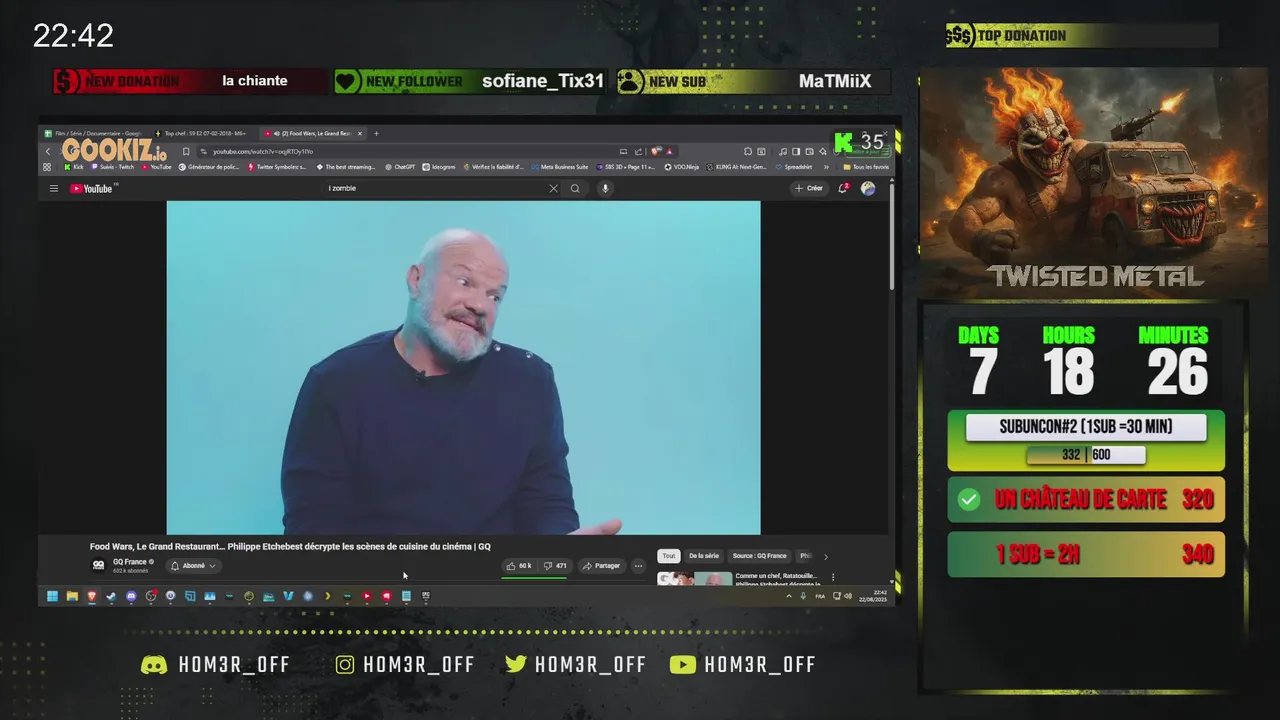This screenshot has height=720, width=1280.
Task: Like the video with 60 k likes
Action: pyautogui.click(x=521, y=566)
